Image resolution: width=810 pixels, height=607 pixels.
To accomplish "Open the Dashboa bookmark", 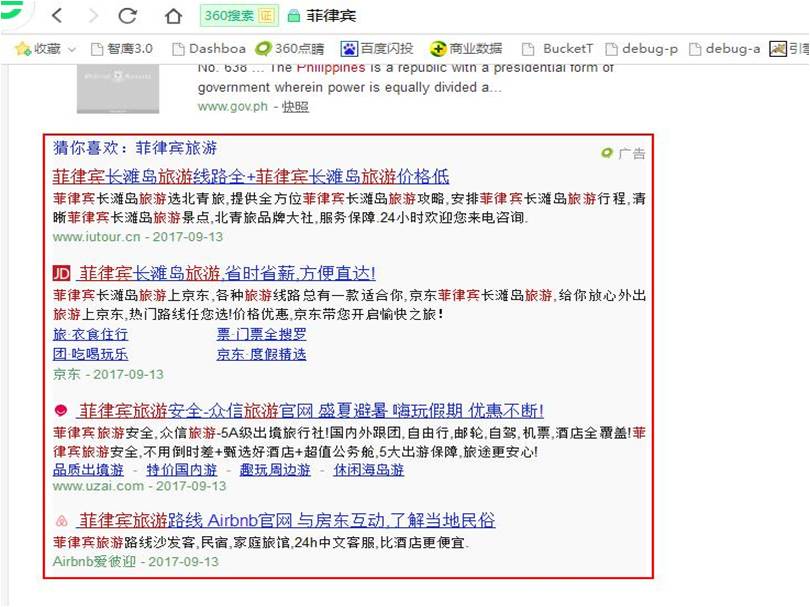I will click(x=209, y=49).
